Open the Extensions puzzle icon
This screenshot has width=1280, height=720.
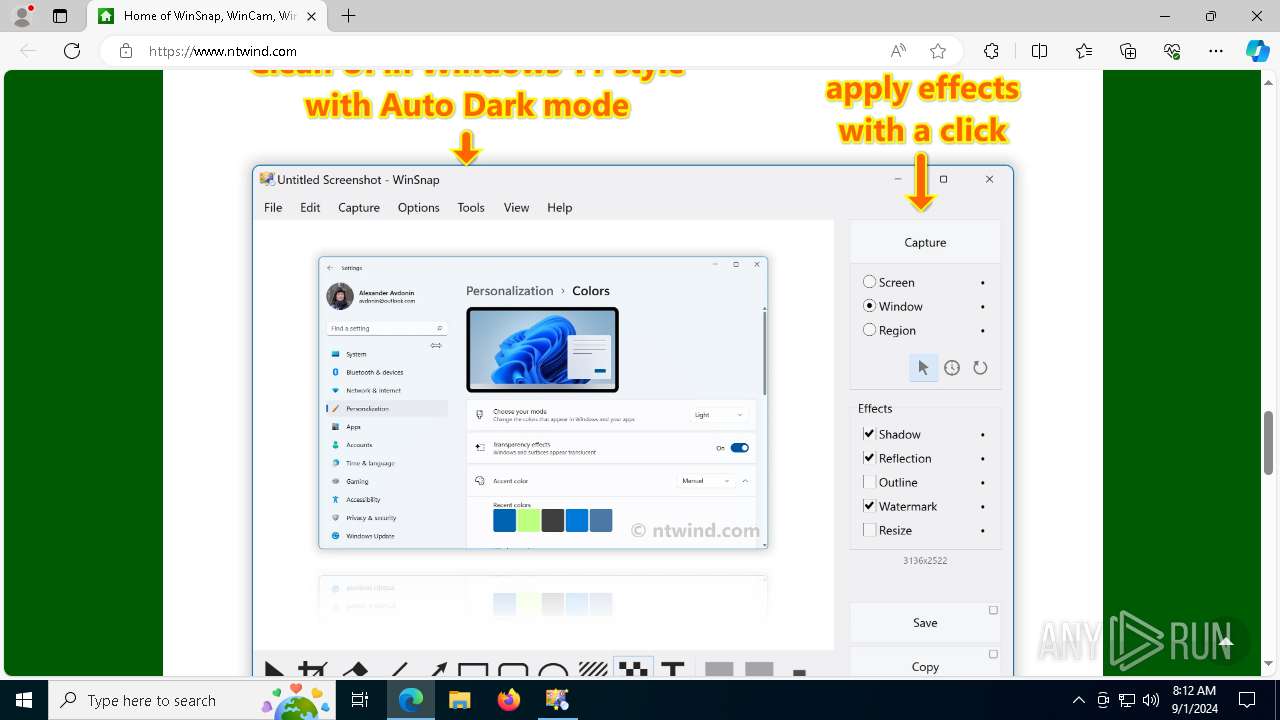(991, 51)
